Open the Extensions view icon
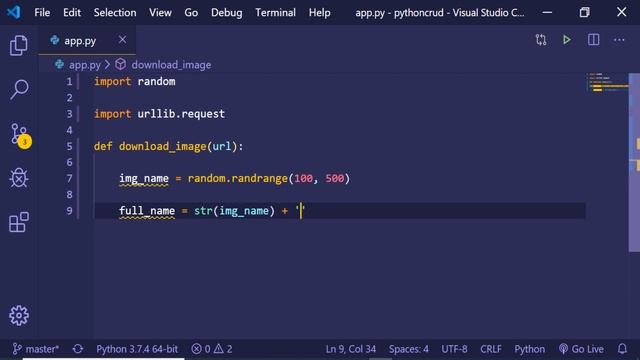 click(x=19, y=222)
